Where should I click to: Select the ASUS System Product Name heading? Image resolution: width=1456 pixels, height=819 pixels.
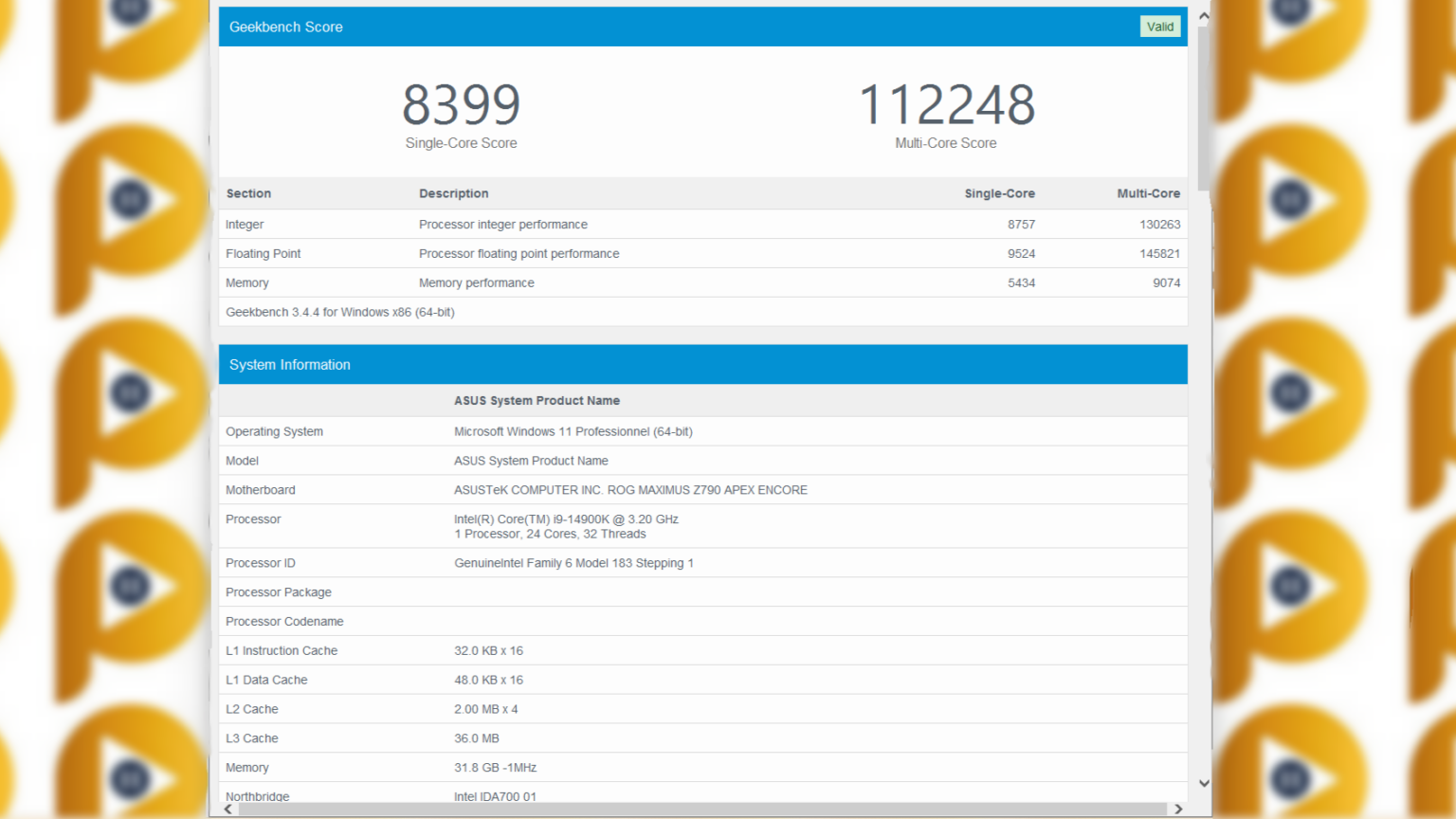[x=537, y=400]
